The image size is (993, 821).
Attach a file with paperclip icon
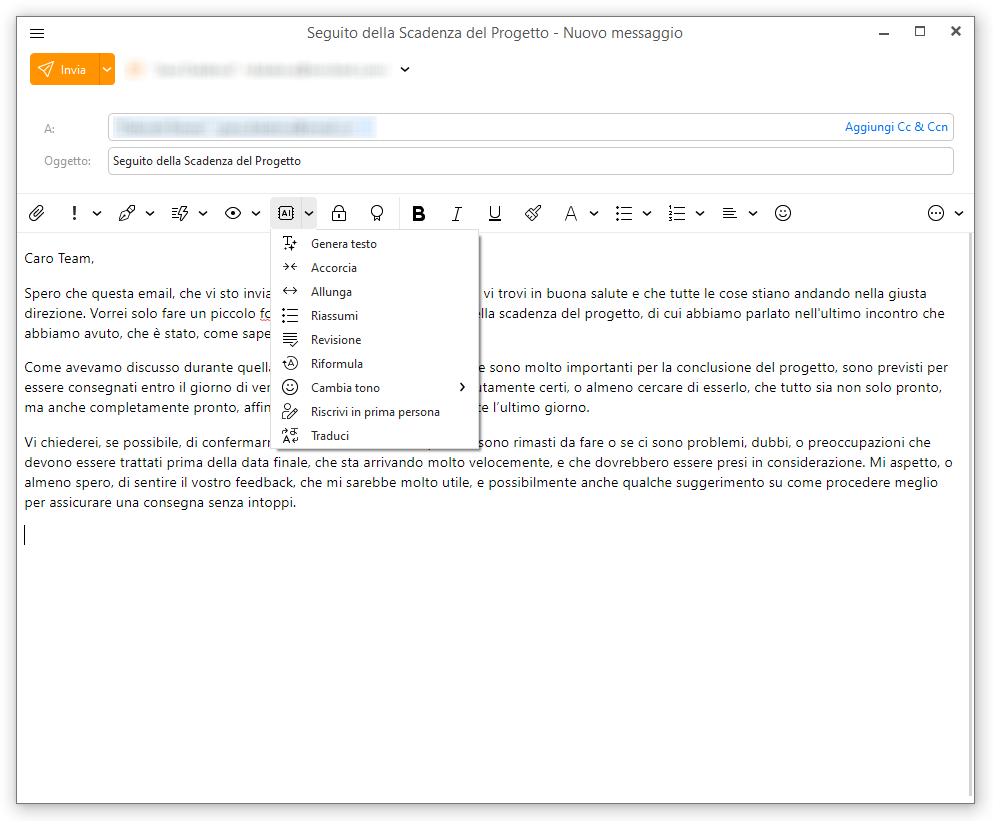[x=37, y=213]
